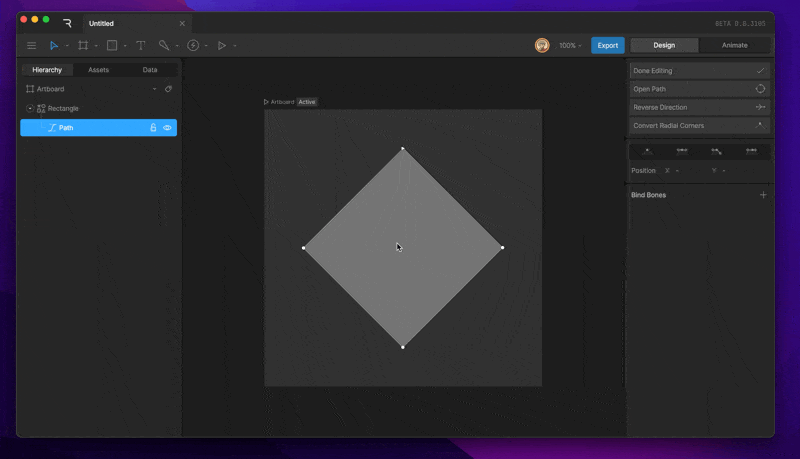
Task: Set vertex type to Straight
Action: (x=647, y=151)
